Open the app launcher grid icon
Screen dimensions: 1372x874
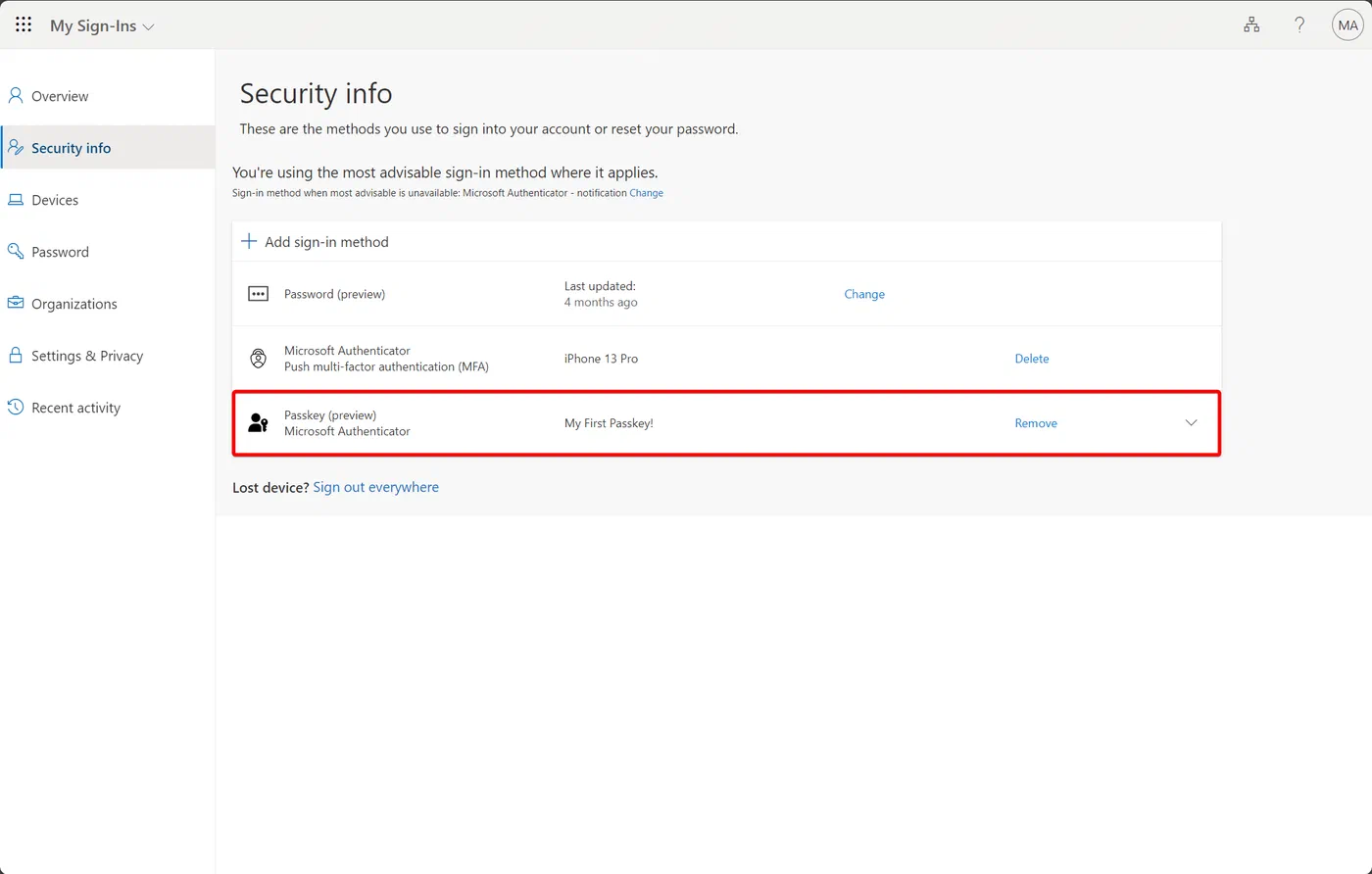[24, 25]
